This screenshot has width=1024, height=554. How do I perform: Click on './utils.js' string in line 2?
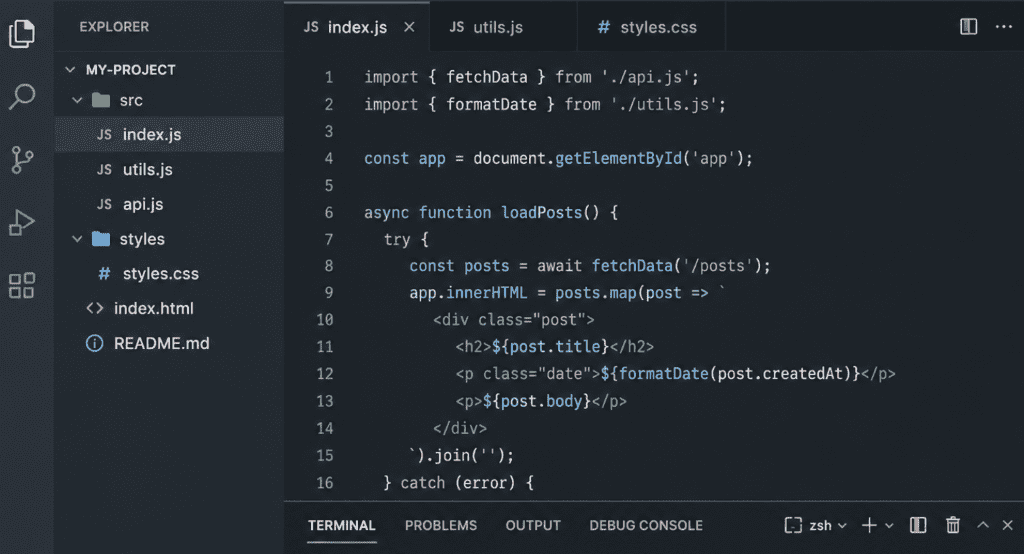[664, 105]
